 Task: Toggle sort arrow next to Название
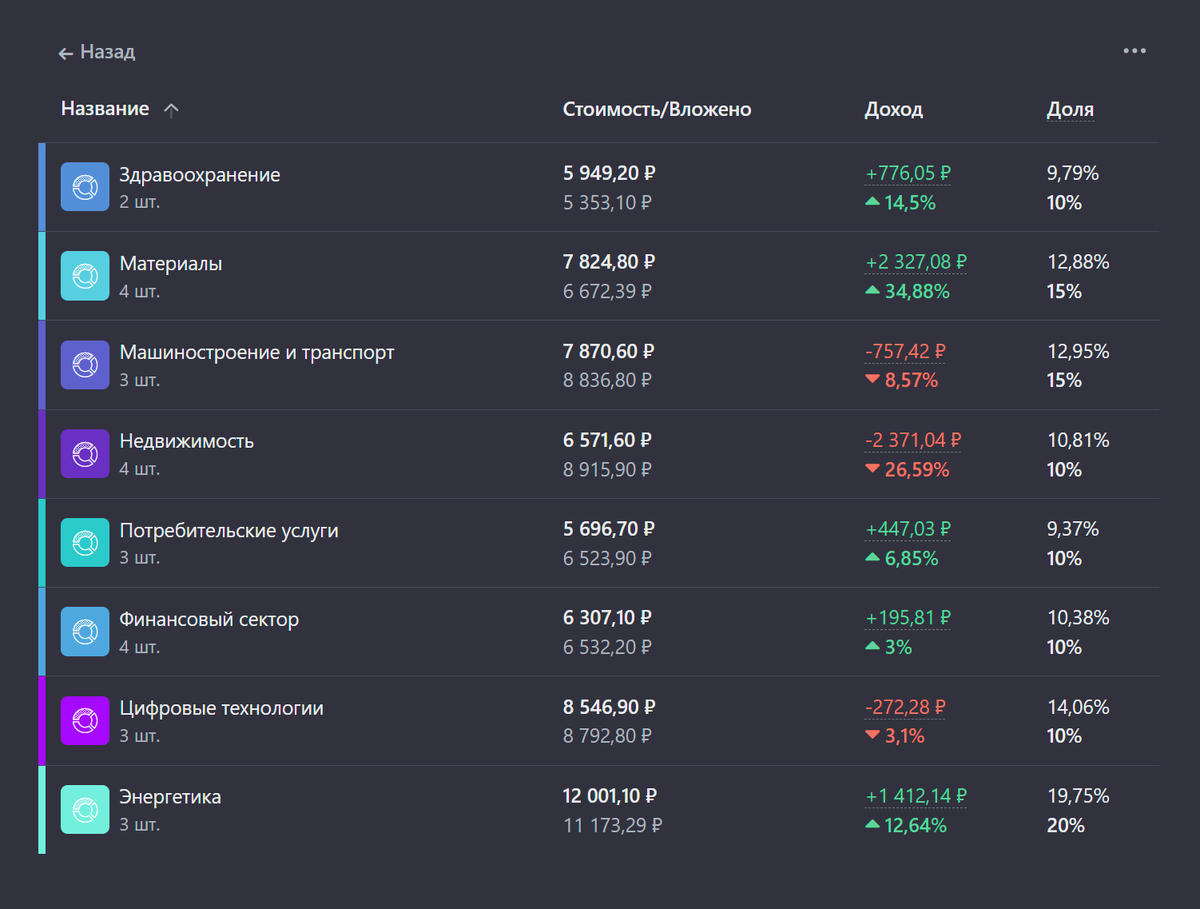[x=171, y=111]
